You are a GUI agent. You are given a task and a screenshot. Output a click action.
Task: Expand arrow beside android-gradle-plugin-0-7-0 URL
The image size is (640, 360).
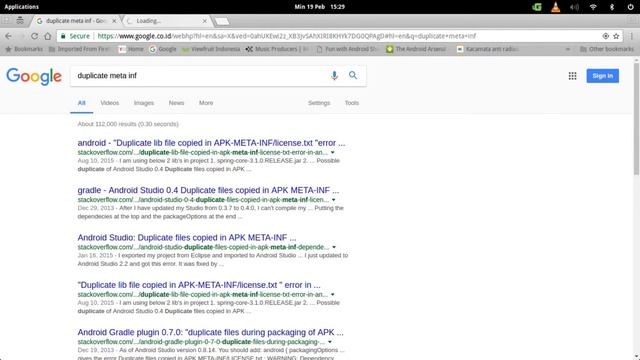point(330,342)
